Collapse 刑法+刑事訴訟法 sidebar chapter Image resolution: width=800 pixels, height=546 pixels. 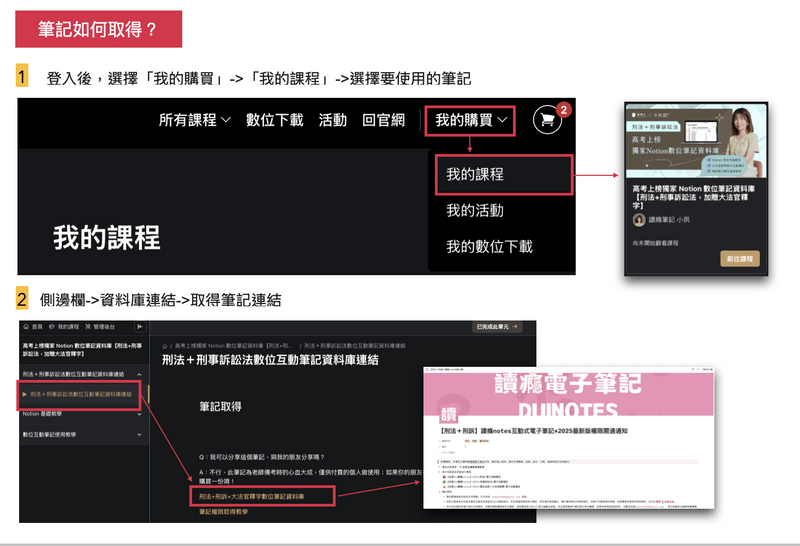click(x=140, y=374)
